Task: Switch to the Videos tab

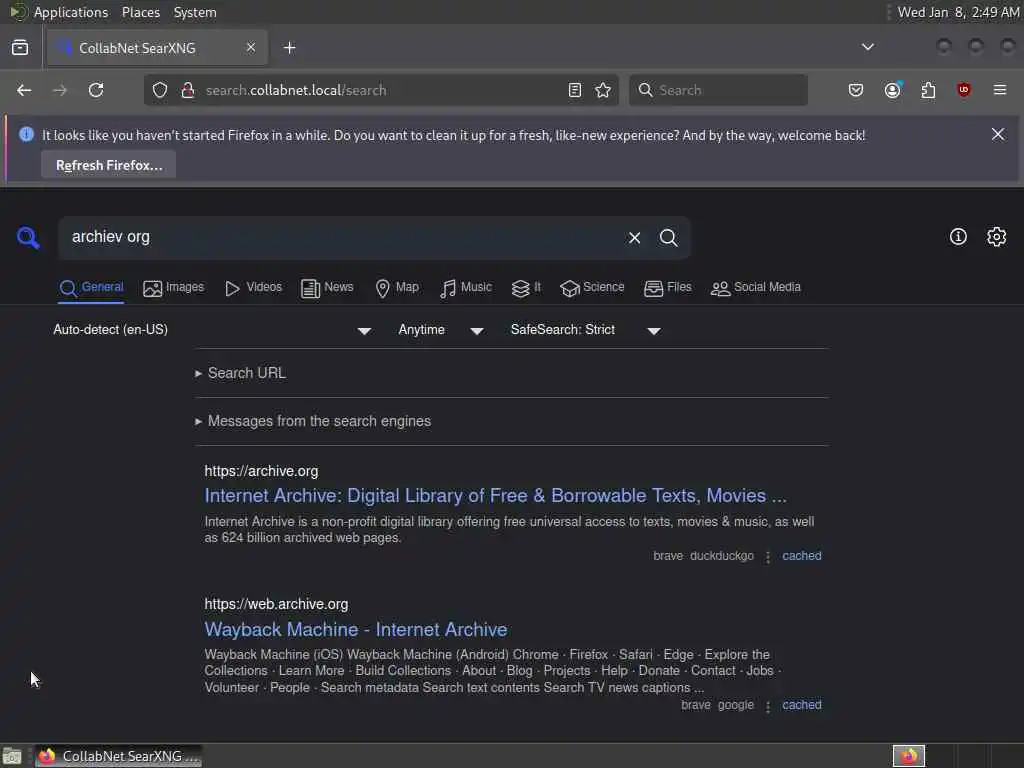Action: tap(253, 288)
